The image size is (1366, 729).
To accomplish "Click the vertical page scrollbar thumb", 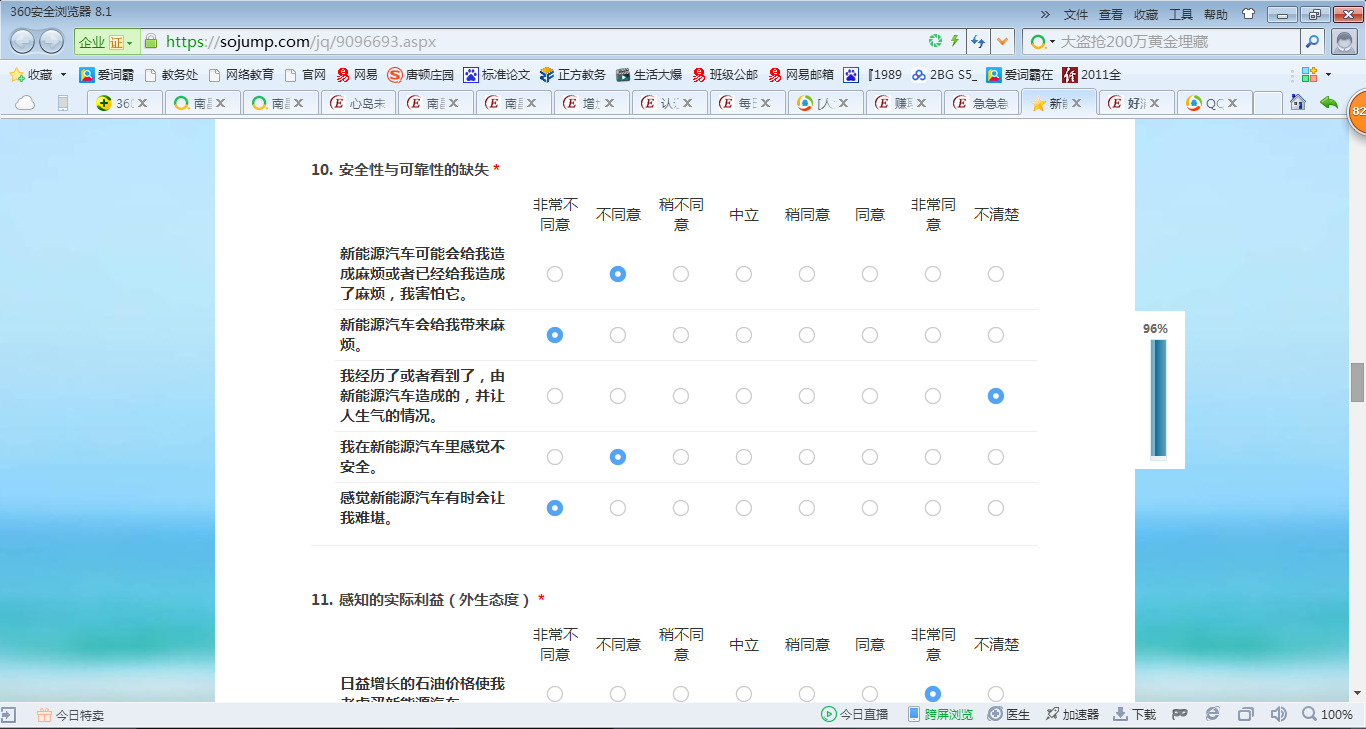I will 1357,382.
